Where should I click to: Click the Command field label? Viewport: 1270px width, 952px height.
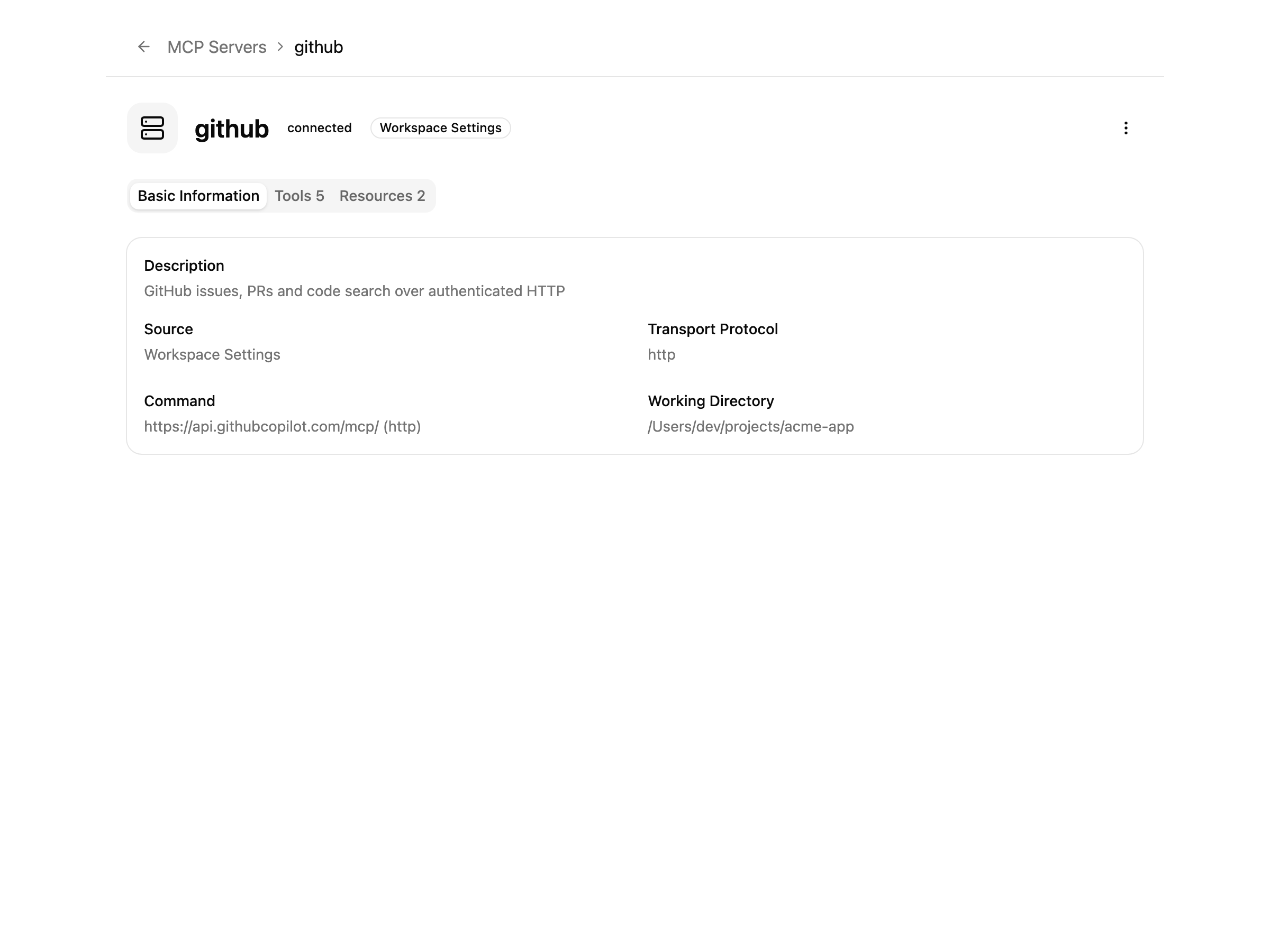tap(179, 401)
